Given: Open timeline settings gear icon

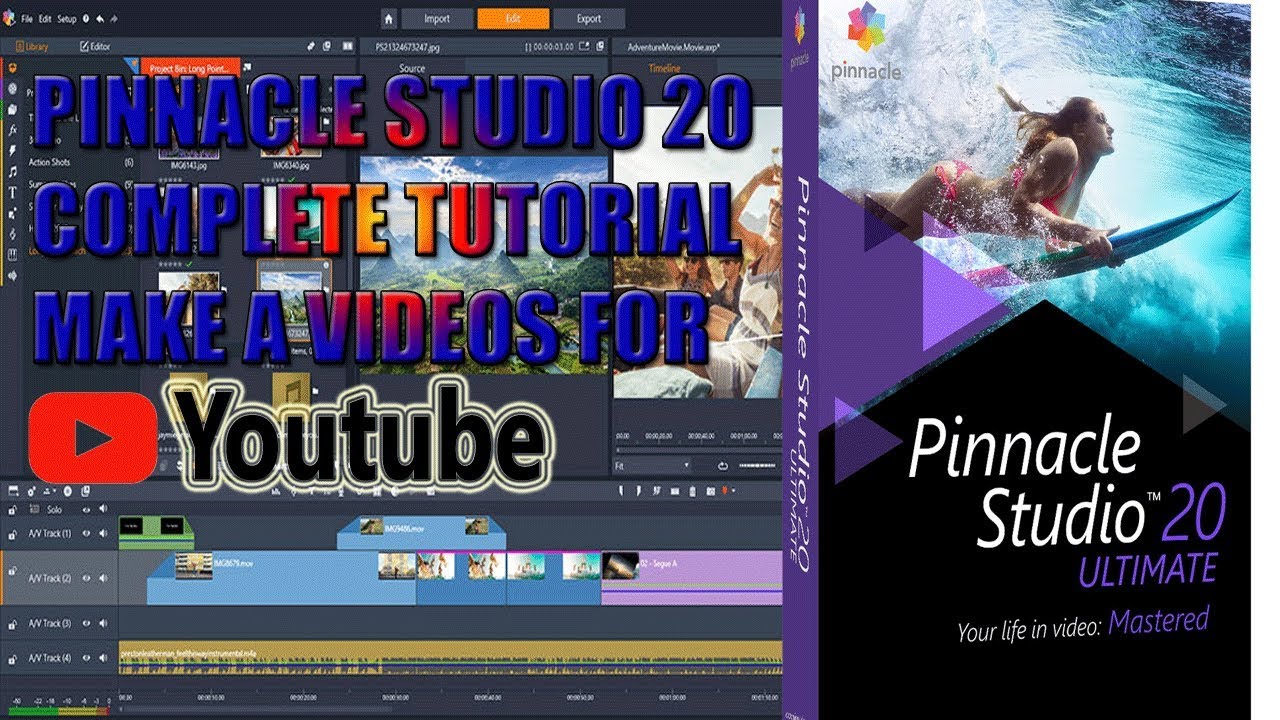Looking at the screenshot, I should tap(31, 491).
